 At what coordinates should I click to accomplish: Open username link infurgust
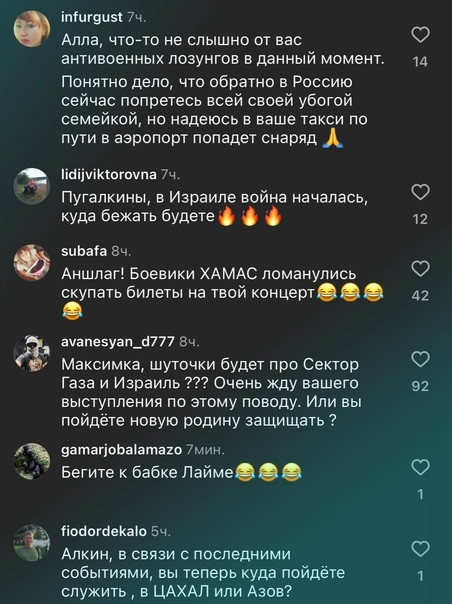click(x=92, y=17)
